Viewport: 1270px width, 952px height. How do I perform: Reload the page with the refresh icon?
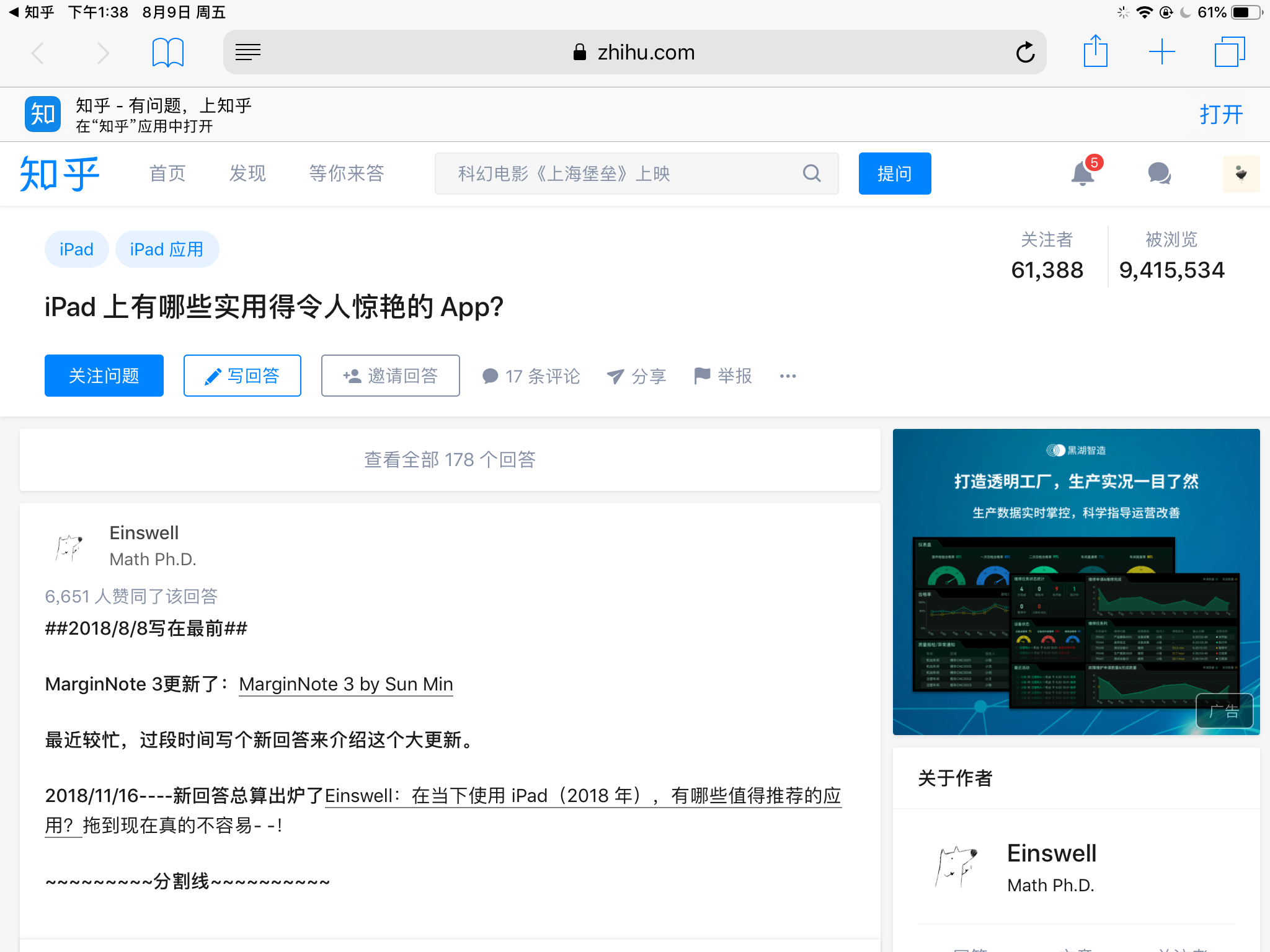1025,53
